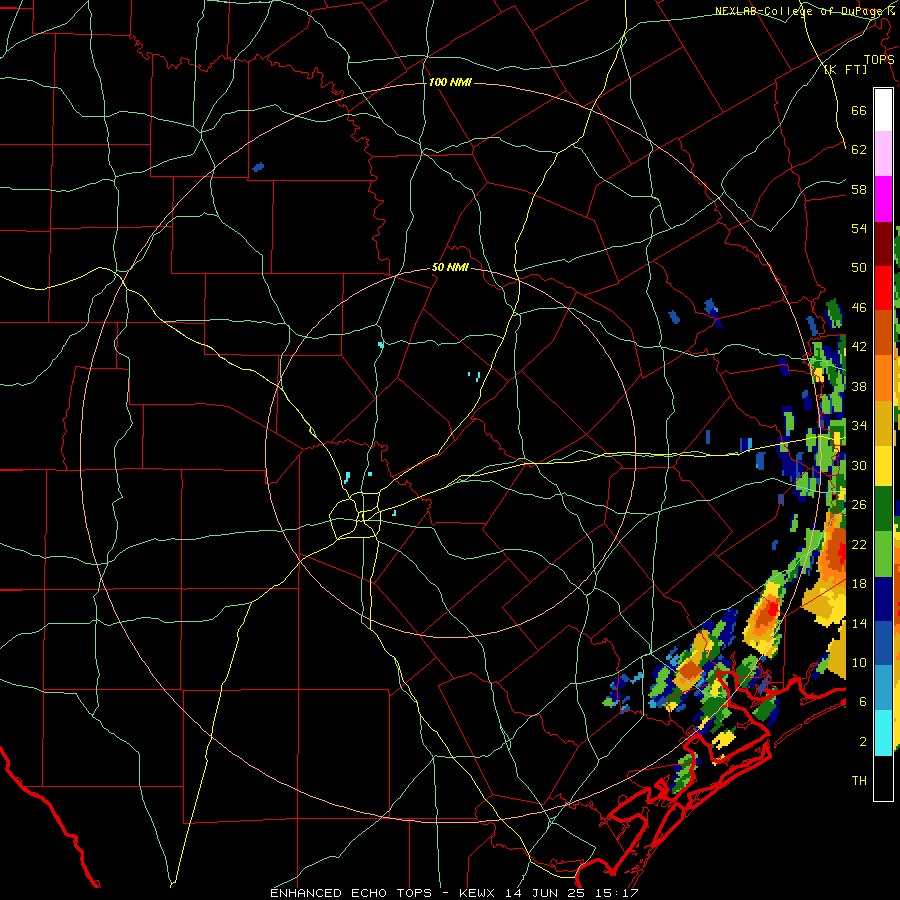The image size is (900, 900).
Task: Click the 26 value on the legend scale
Action: 859,505
